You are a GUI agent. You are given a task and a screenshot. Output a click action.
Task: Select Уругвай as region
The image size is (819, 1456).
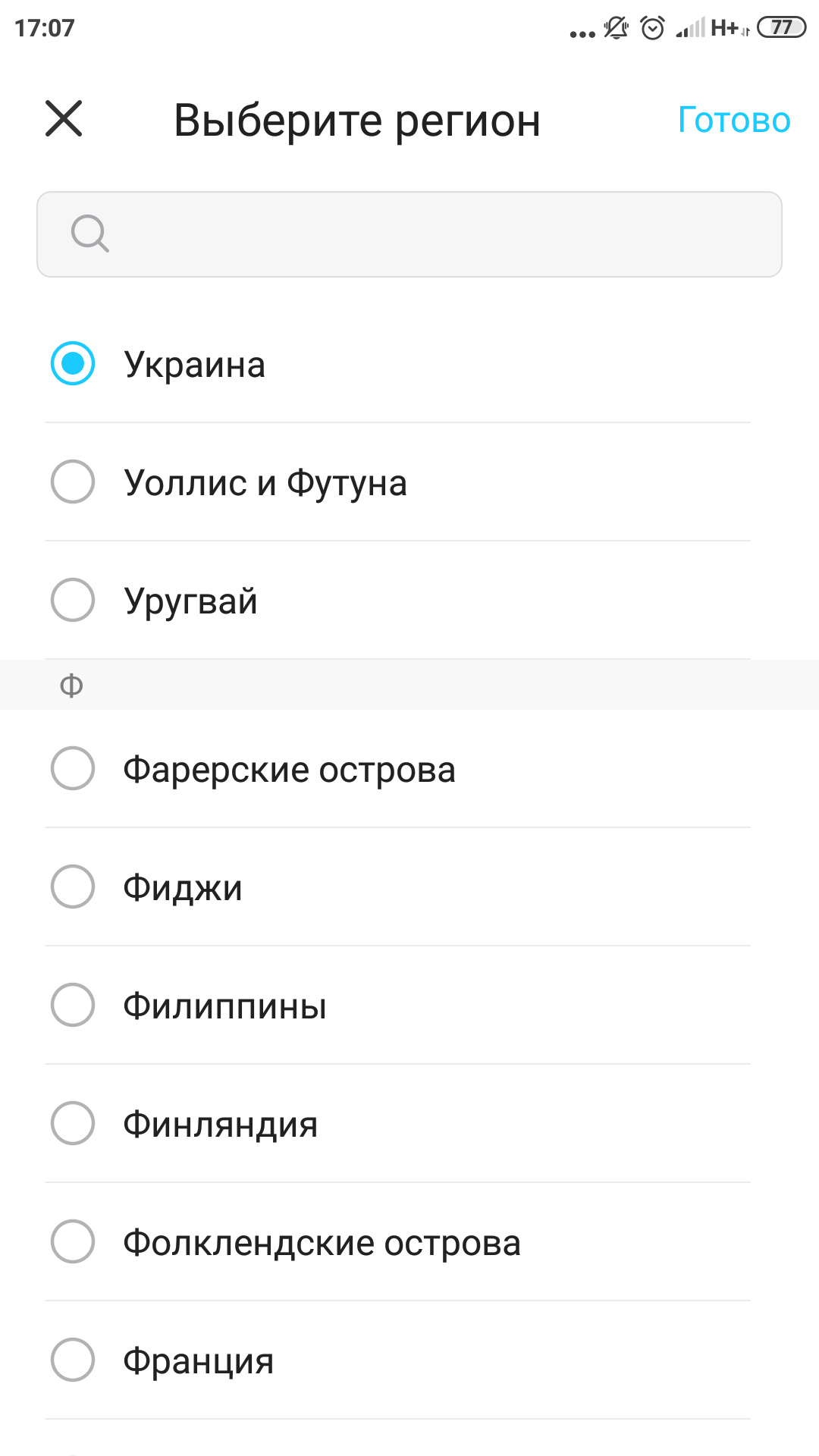pyautogui.click(x=73, y=600)
